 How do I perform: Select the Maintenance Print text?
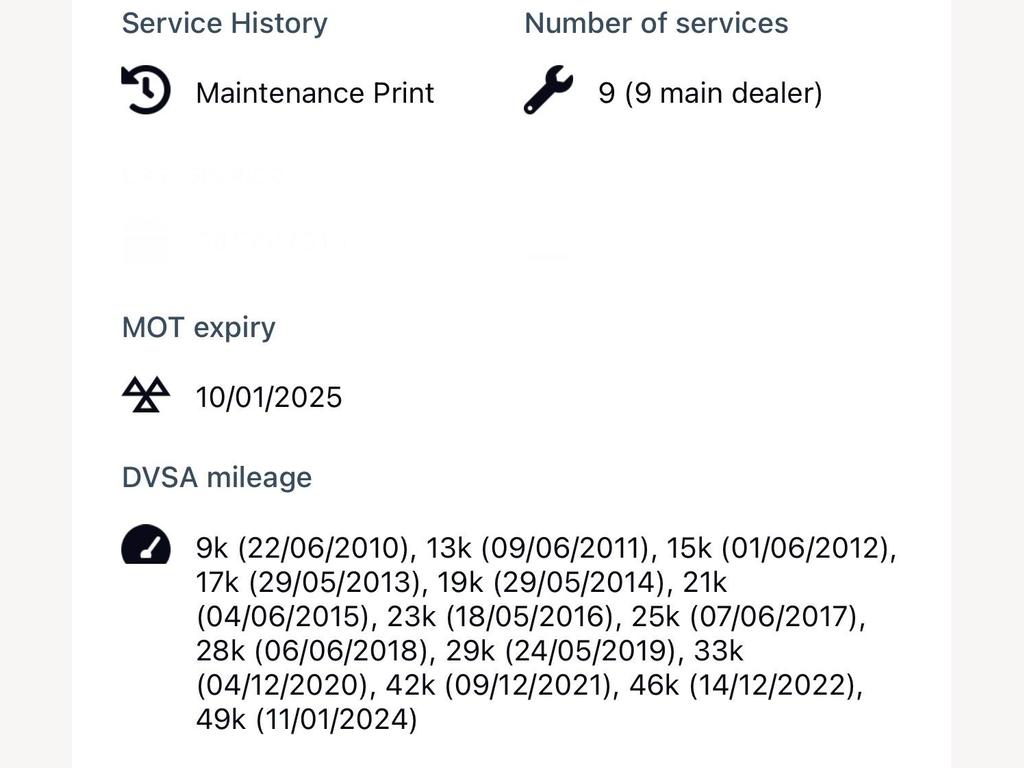pos(315,93)
